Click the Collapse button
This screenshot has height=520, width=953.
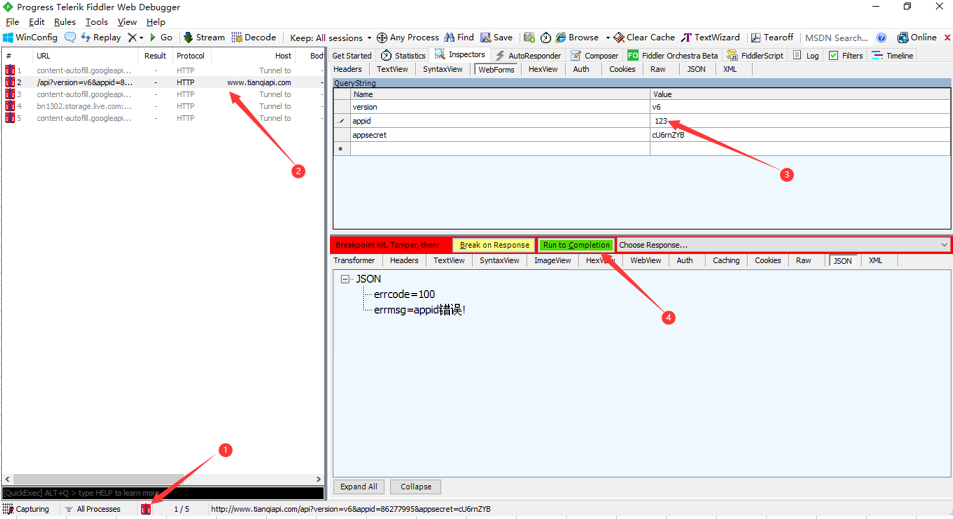click(x=416, y=487)
